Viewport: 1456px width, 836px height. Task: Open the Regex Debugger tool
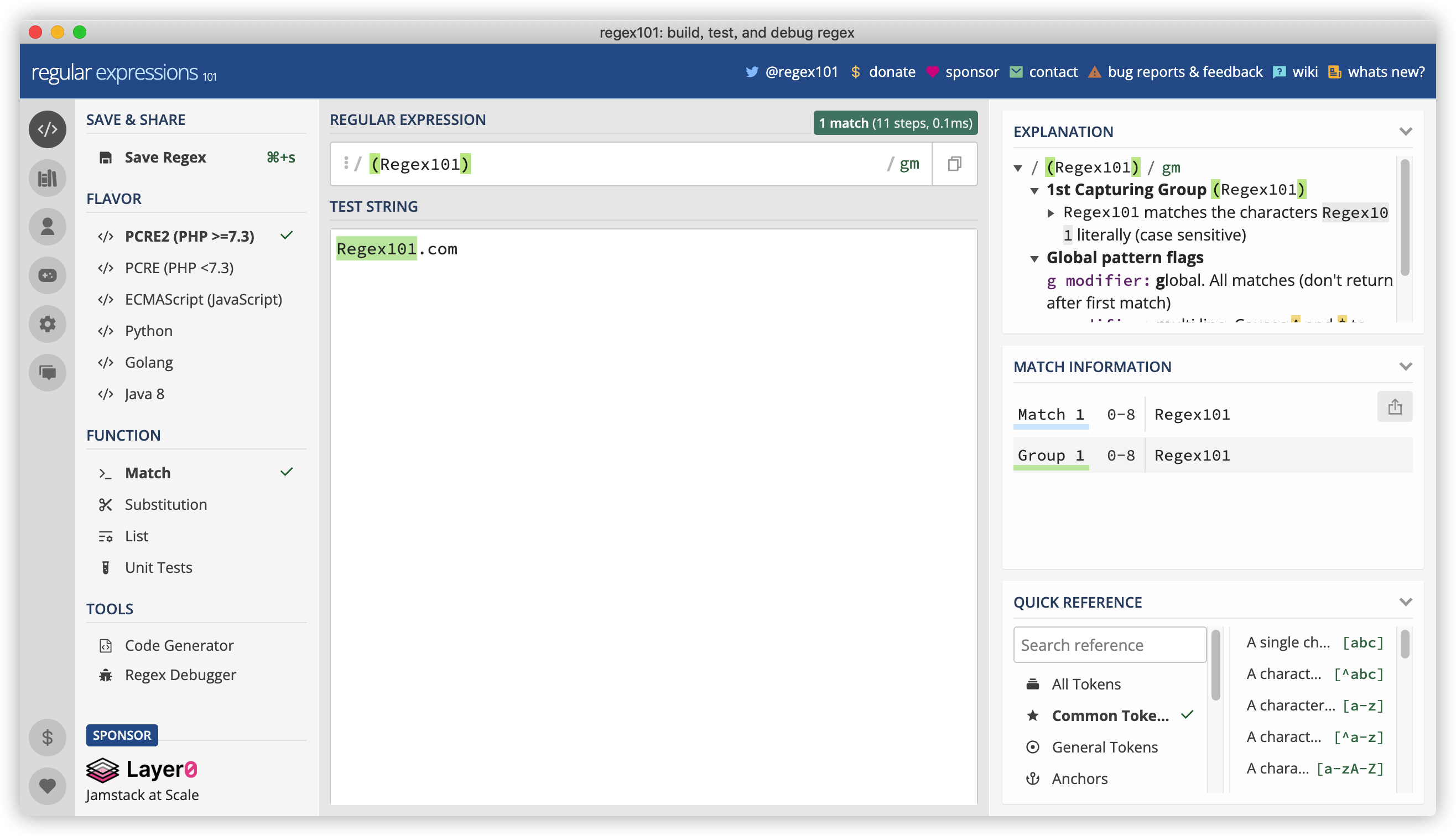coord(180,675)
